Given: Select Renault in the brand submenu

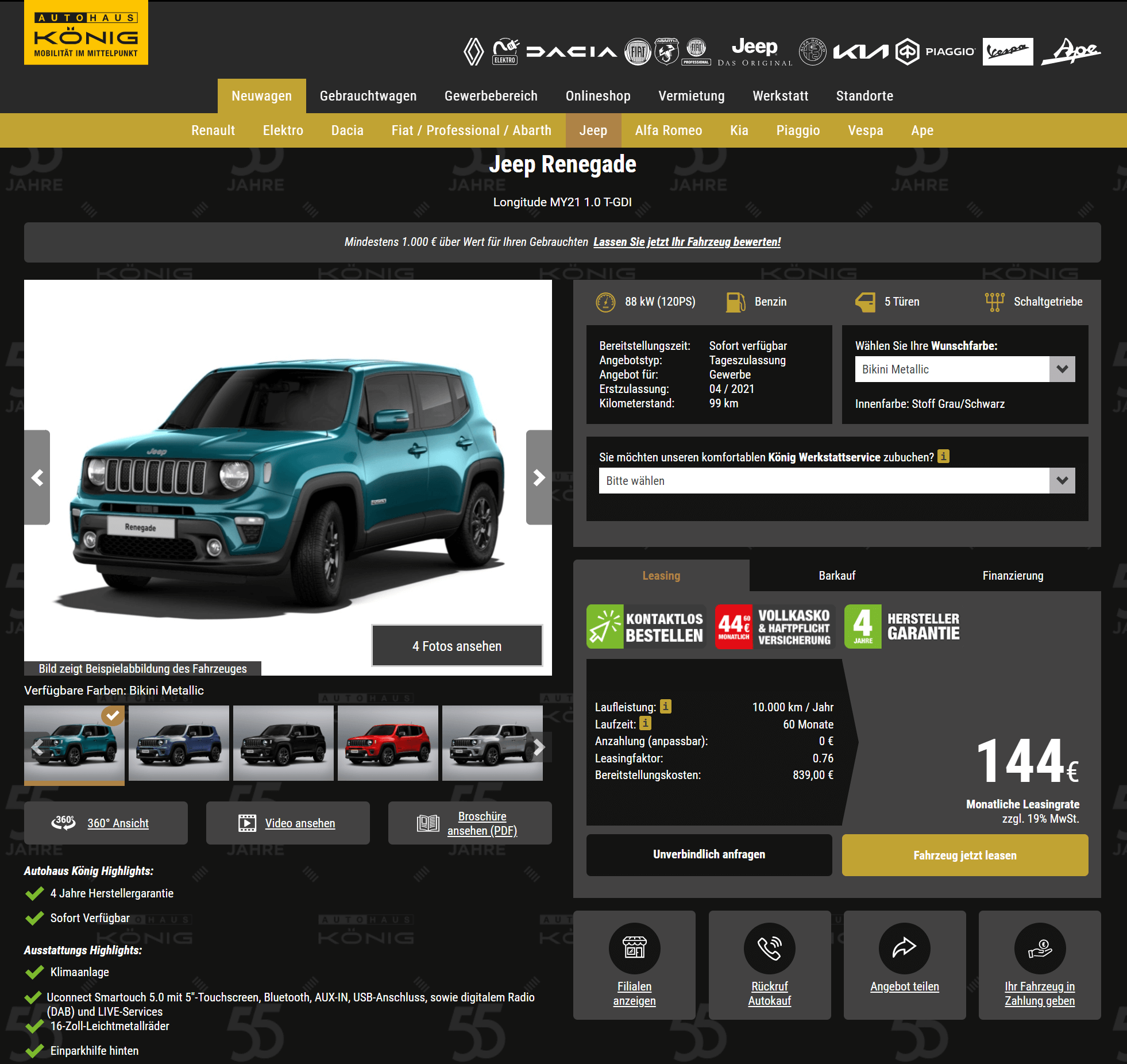Looking at the screenshot, I should coord(213,130).
